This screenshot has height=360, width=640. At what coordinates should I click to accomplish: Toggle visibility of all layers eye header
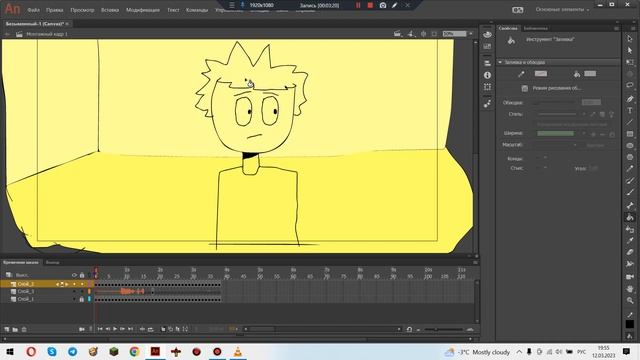74,275
